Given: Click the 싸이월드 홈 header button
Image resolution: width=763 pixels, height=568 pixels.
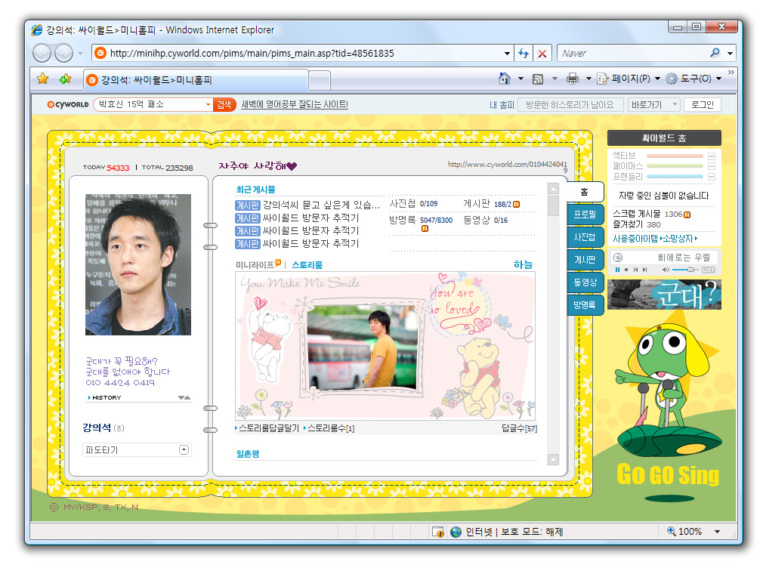Looking at the screenshot, I should (664, 138).
